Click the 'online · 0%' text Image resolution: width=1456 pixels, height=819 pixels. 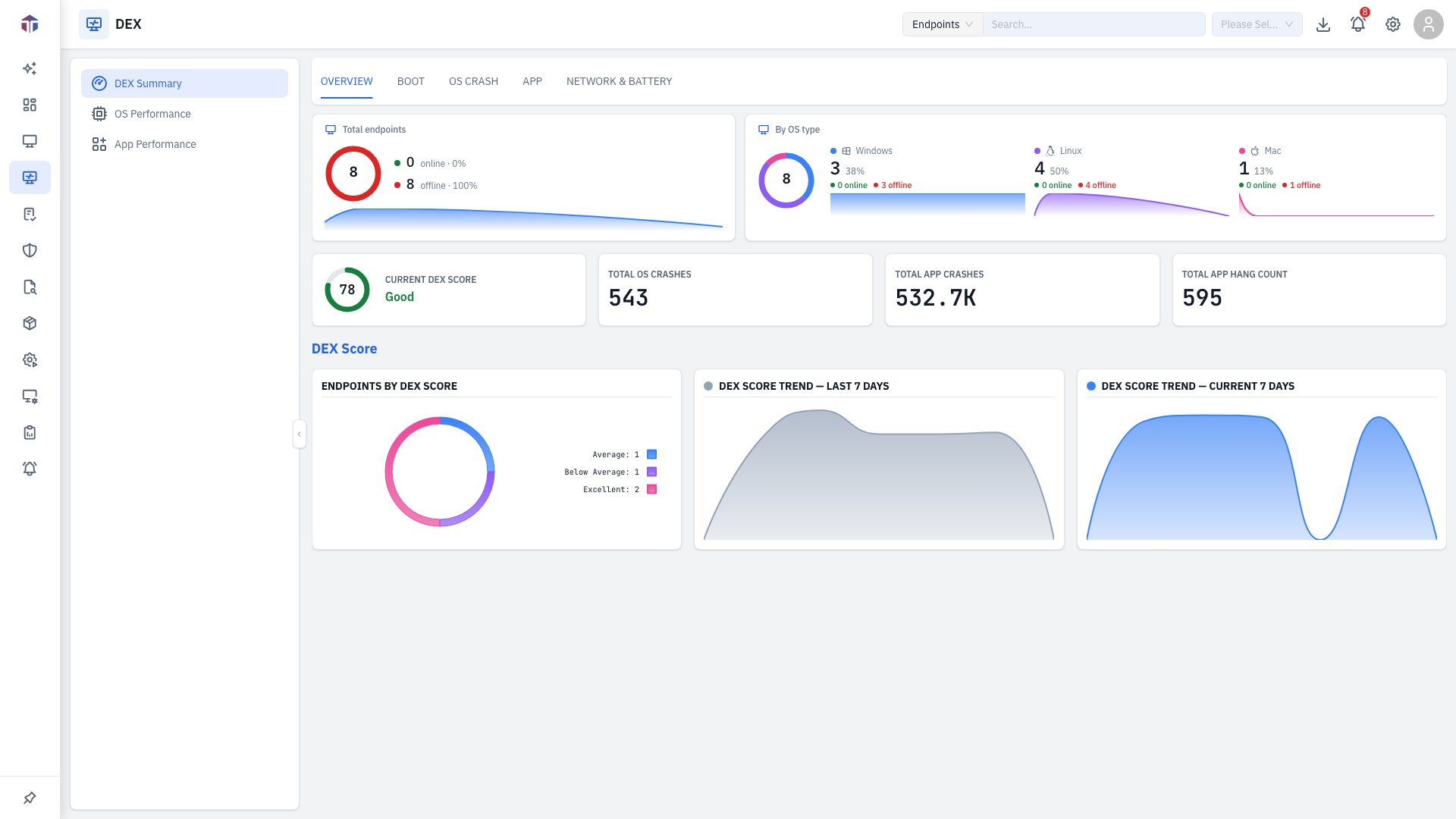pyautogui.click(x=443, y=164)
